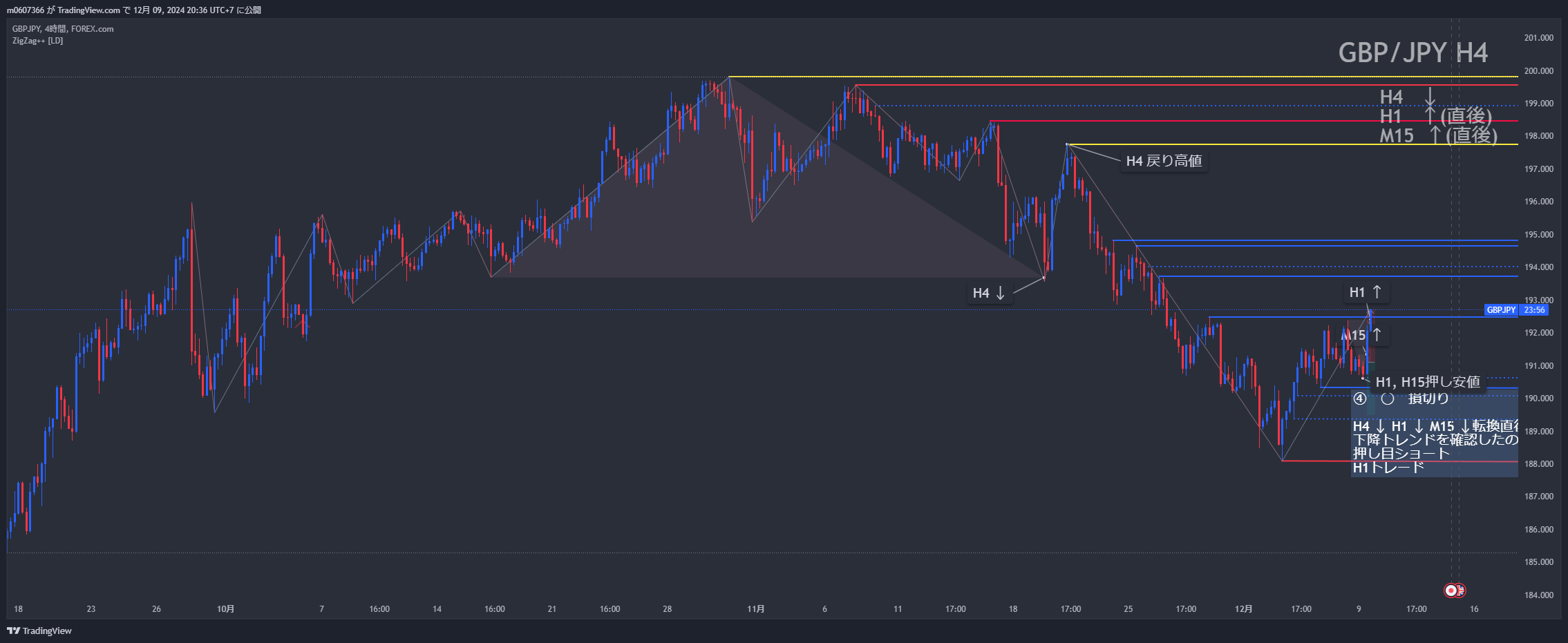
Task: Click the 'H4 ↓' annotation label
Action: pos(988,294)
